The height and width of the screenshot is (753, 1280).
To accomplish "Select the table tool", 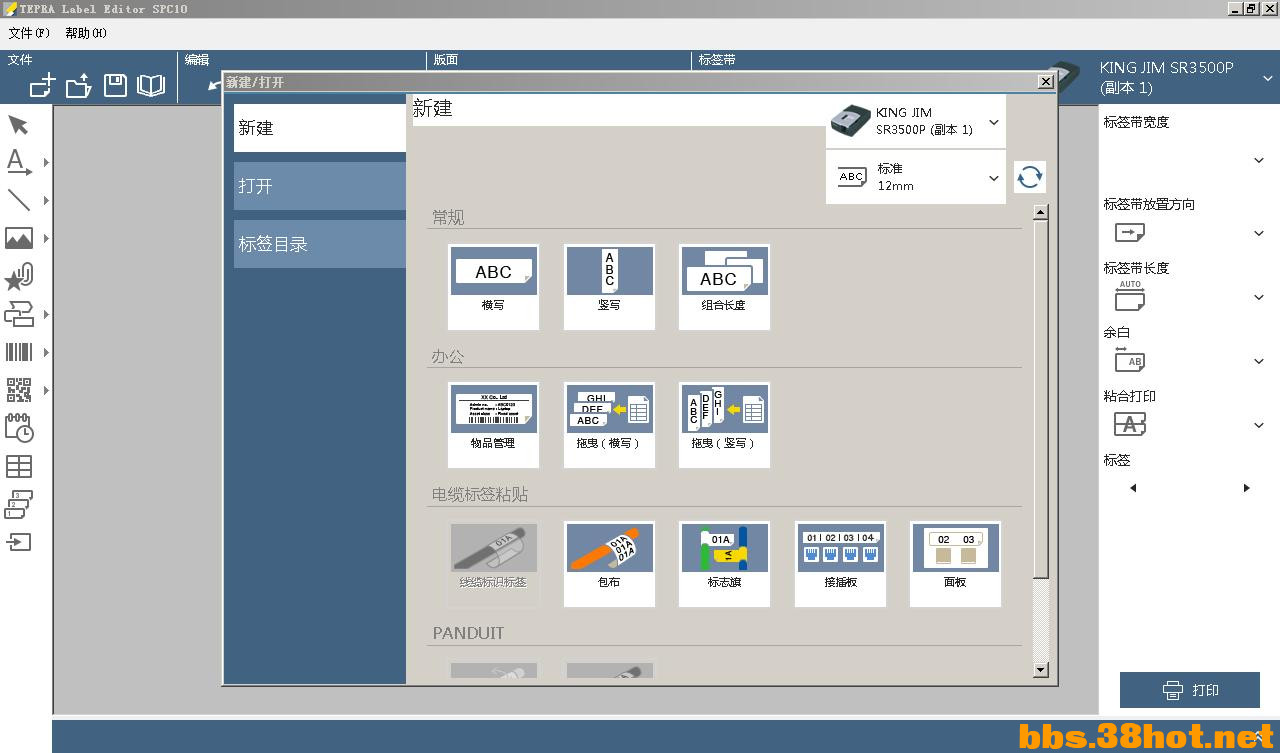I will (18, 466).
